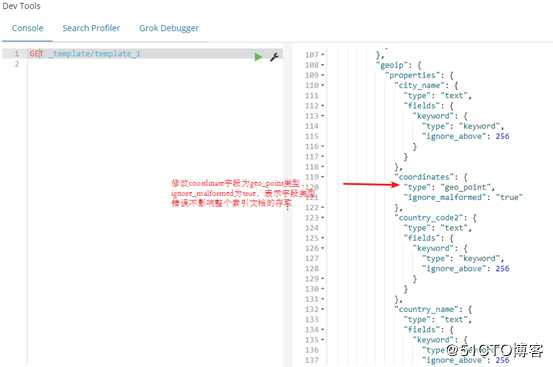Image resolution: width=553 pixels, height=367 pixels.
Task: Click the "text" type value on line 111
Action: 454,96
